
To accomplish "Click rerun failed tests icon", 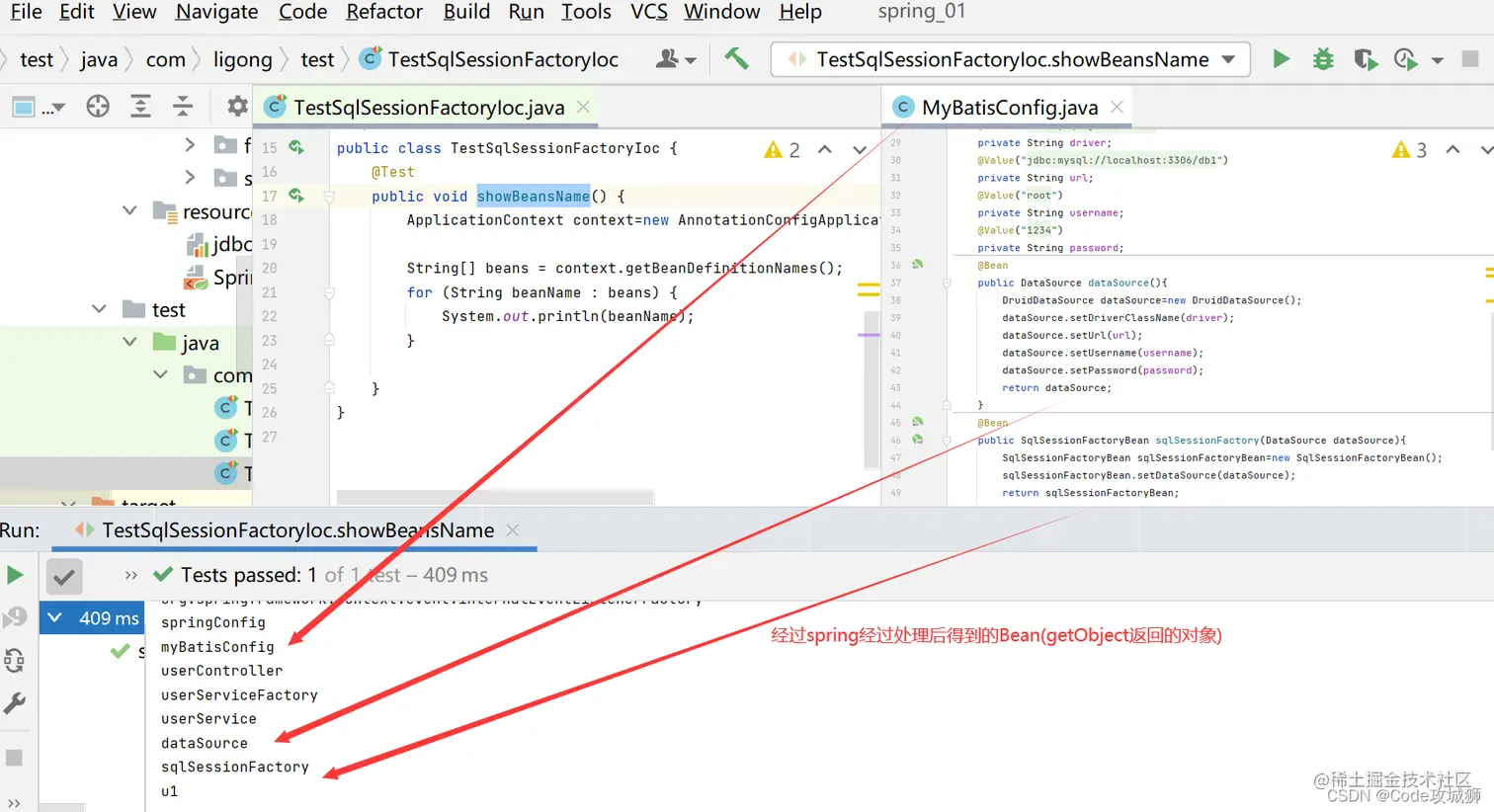I will tap(15, 617).
